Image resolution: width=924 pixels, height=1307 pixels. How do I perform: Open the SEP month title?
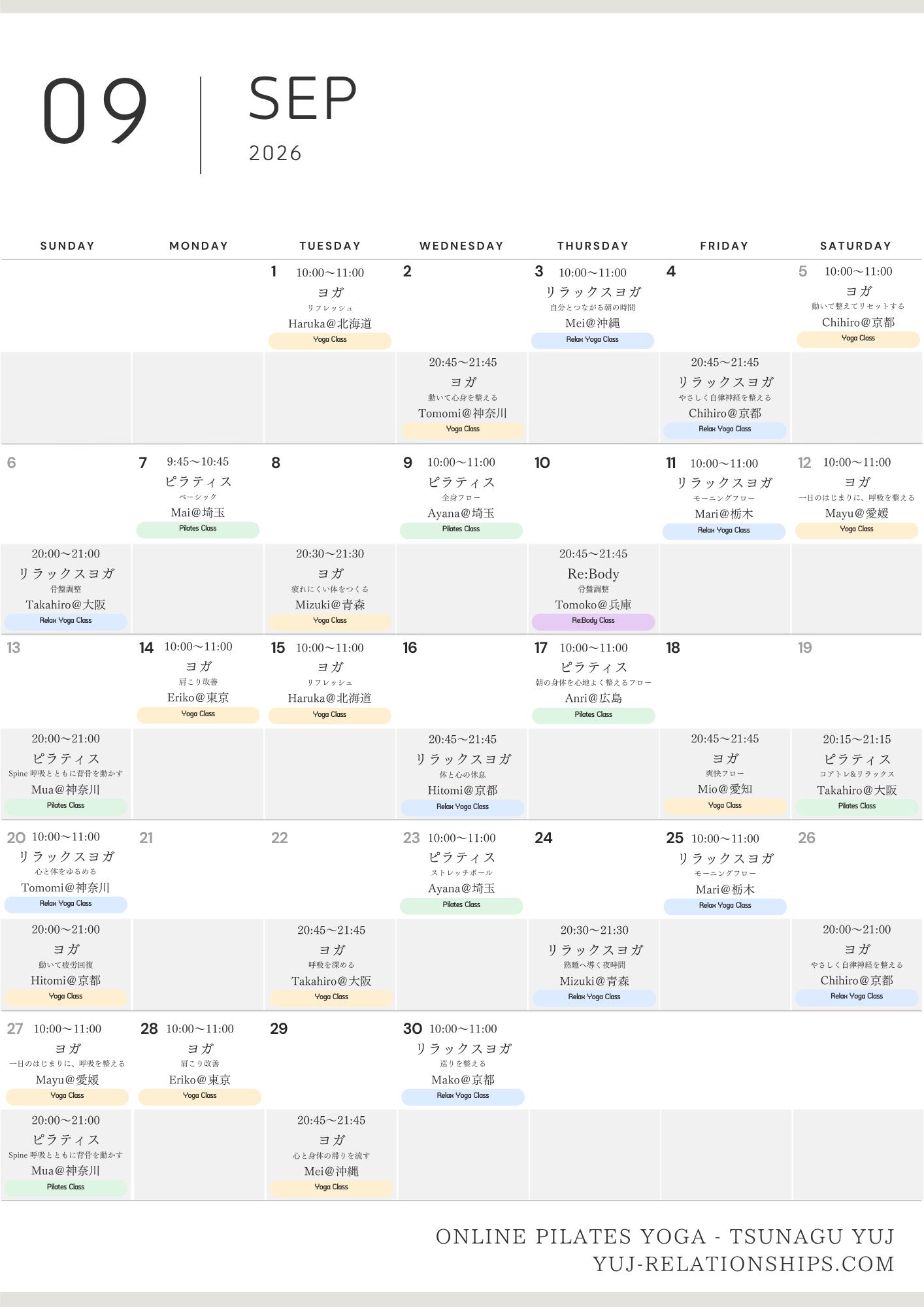pyautogui.click(x=303, y=99)
